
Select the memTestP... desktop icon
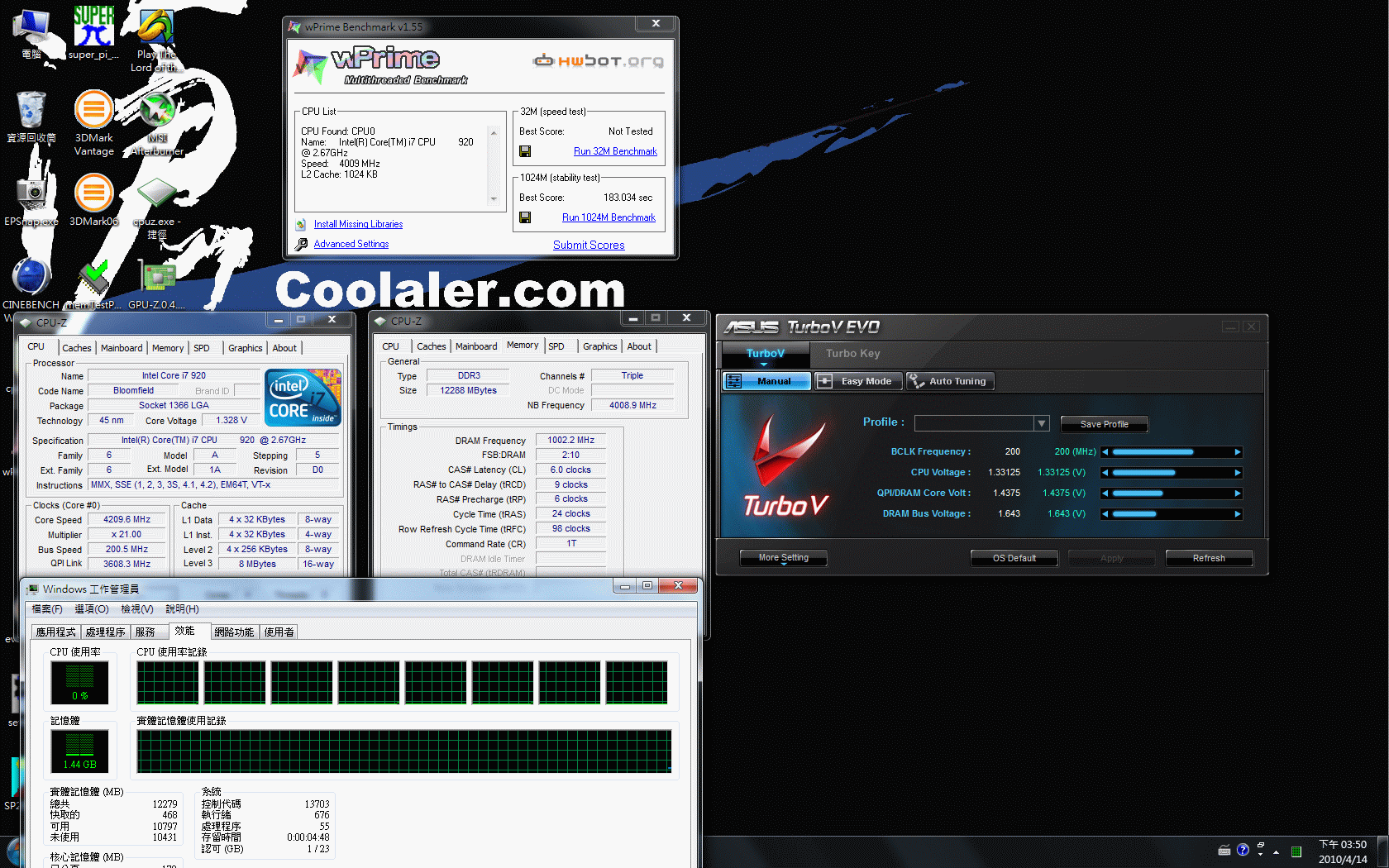pyautogui.click(x=93, y=284)
